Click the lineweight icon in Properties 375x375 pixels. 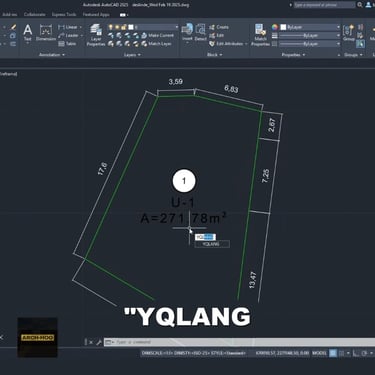pyautogui.click(x=275, y=35)
